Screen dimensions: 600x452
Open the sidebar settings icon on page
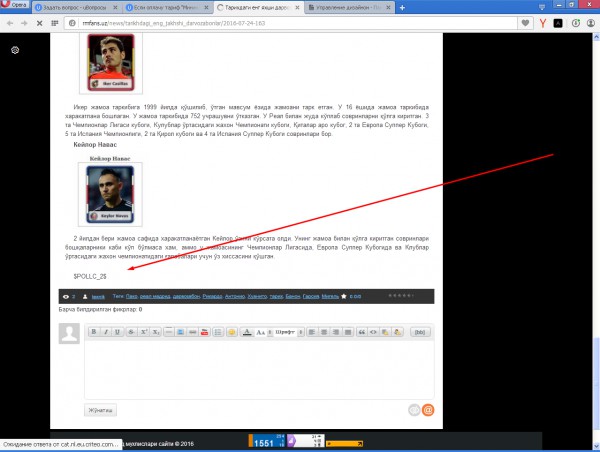pos(15,50)
